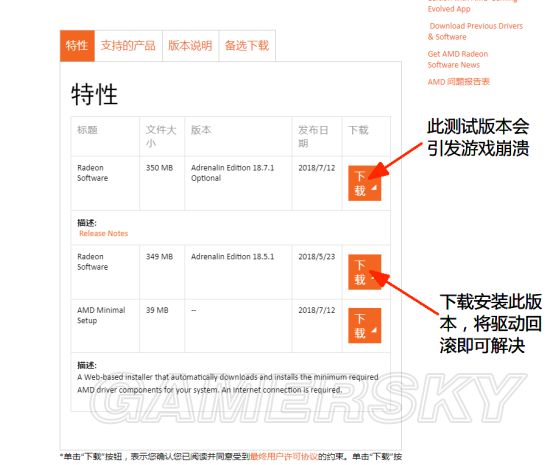
Task: Open the 最终用户许可协议 link
Action: [x=284, y=457]
